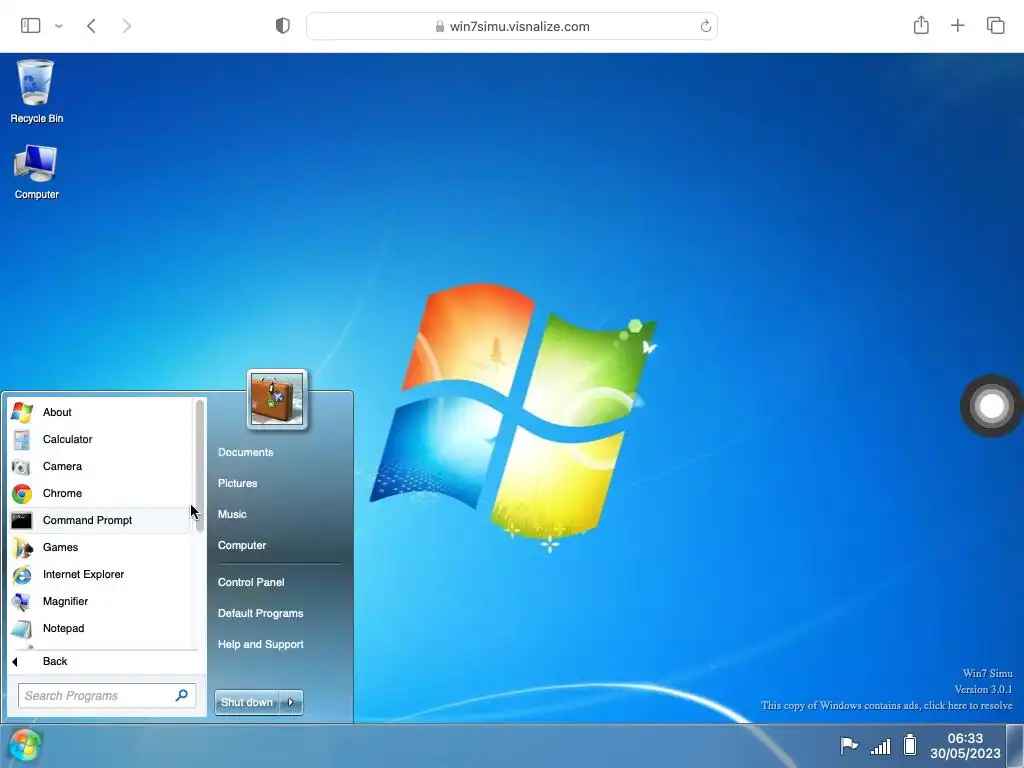Click the Safari back arrow

point(91,26)
